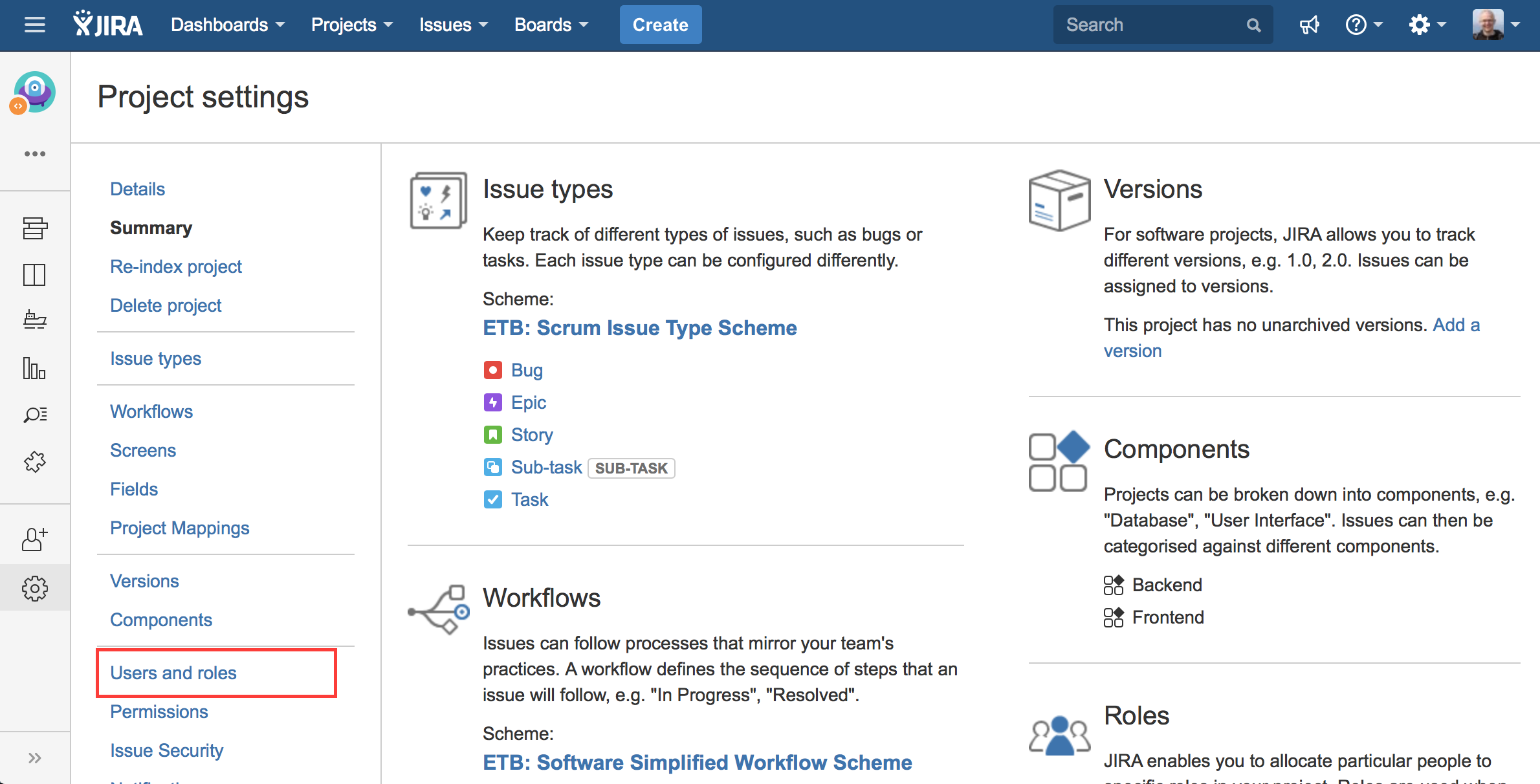Open the board columns icon in sidebar
1540x784 pixels.
click(x=35, y=275)
